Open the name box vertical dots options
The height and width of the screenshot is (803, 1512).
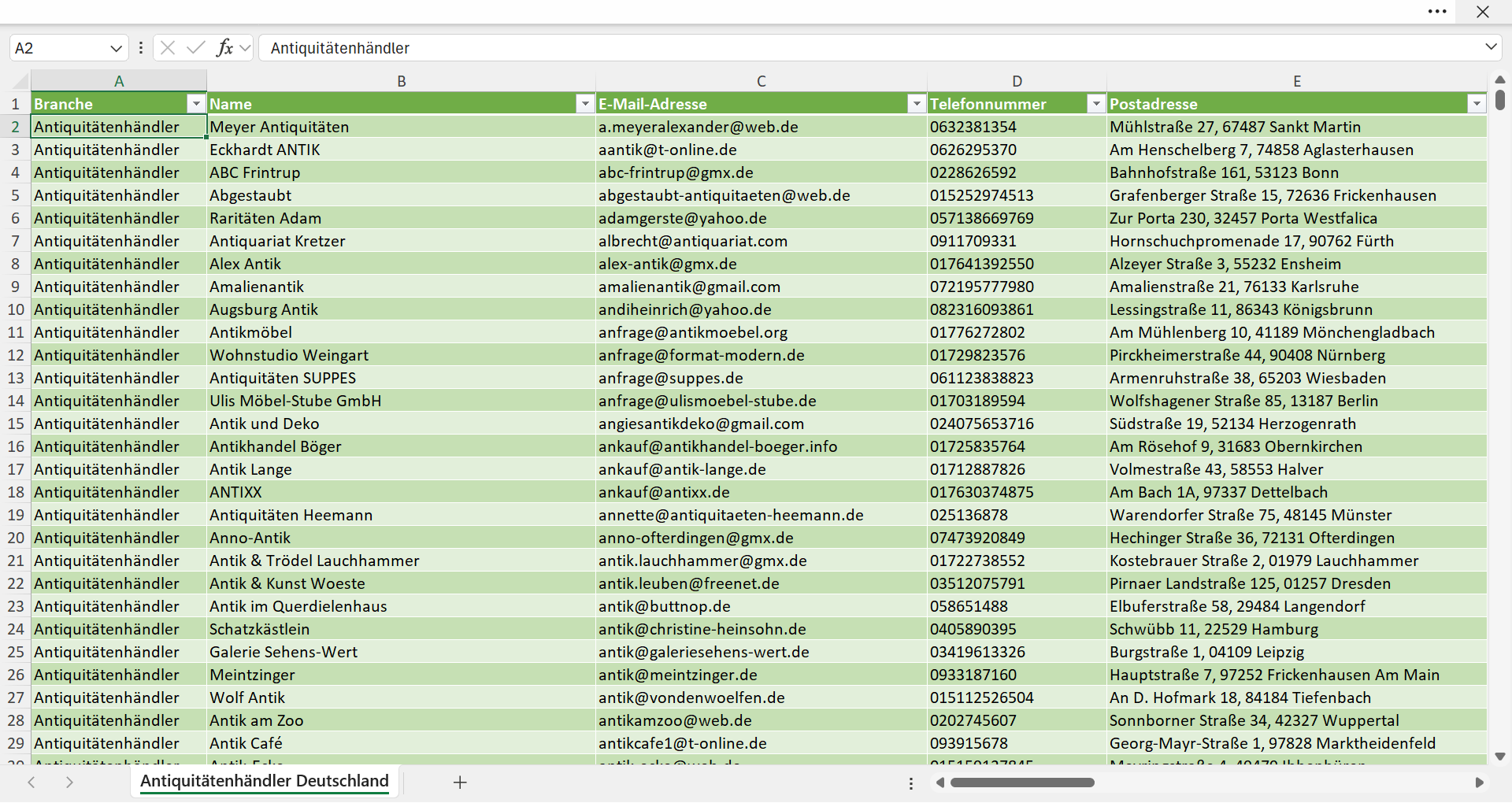[x=141, y=47]
